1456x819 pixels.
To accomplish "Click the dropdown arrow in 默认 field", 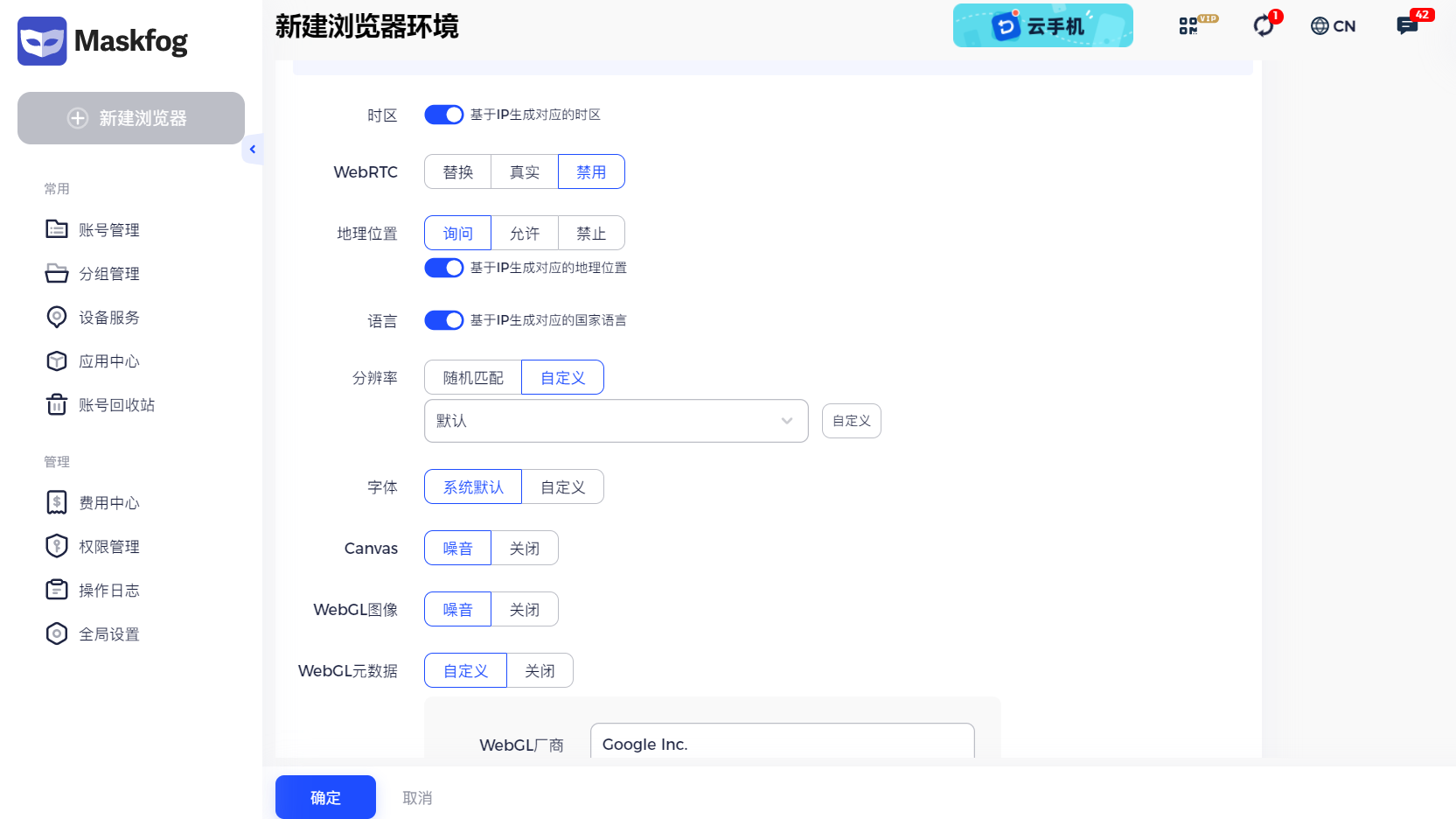I will (787, 421).
